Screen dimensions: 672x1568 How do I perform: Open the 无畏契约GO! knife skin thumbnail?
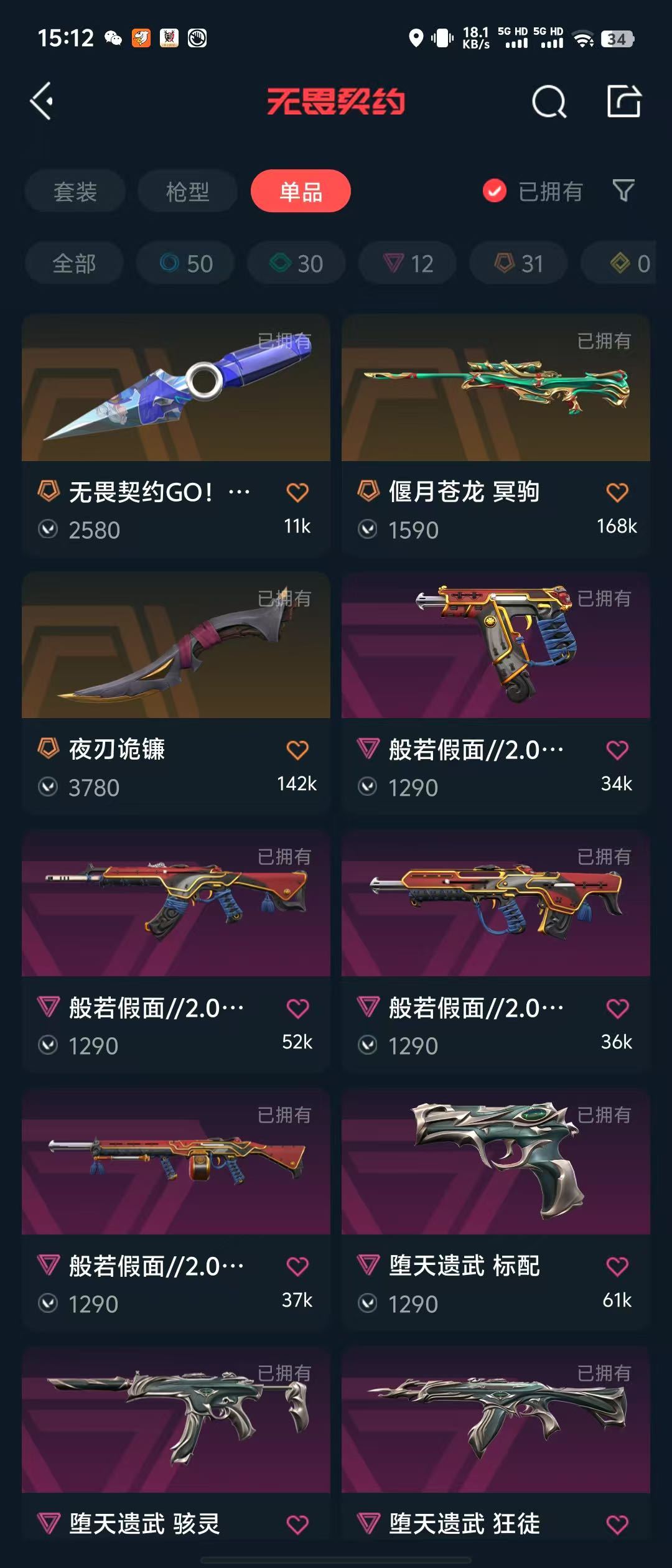pyautogui.click(x=176, y=387)
